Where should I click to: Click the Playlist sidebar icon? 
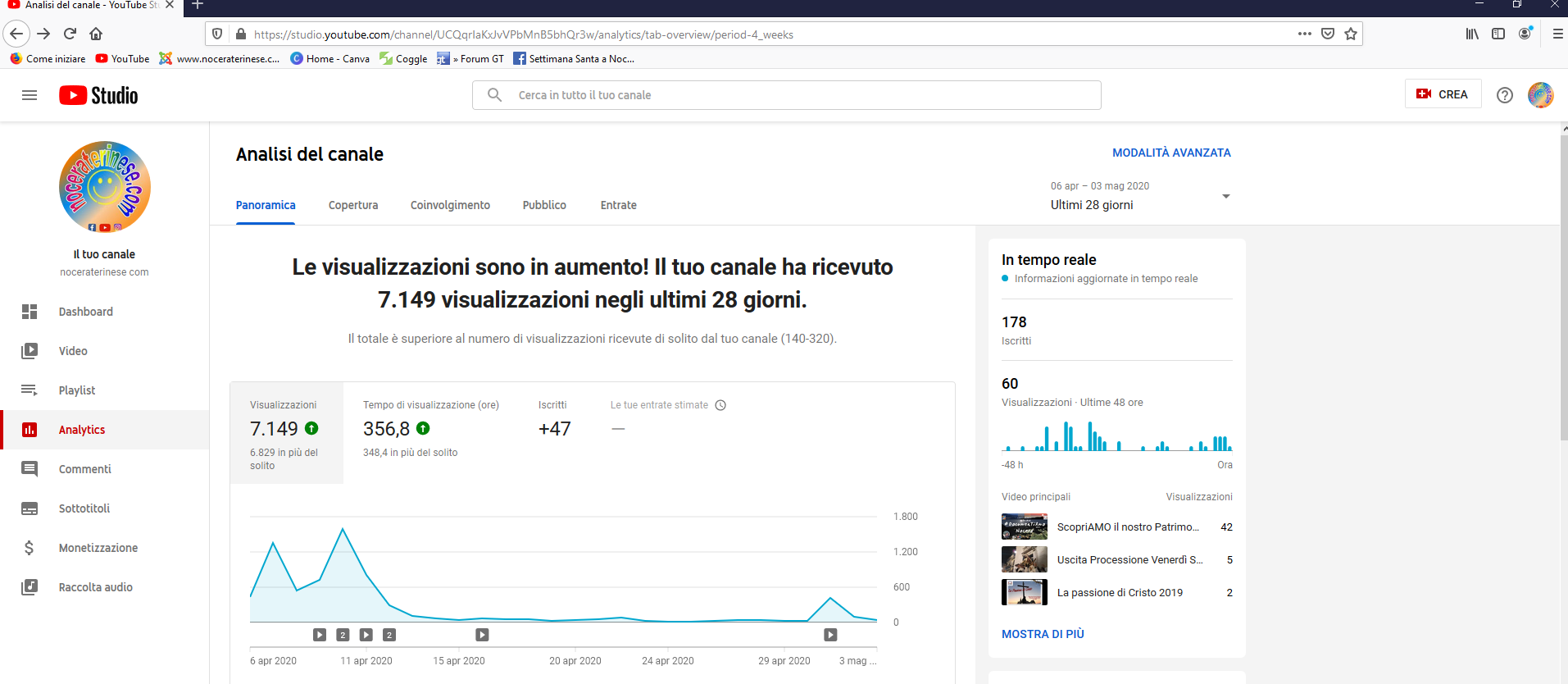click(x=30, y=390)
